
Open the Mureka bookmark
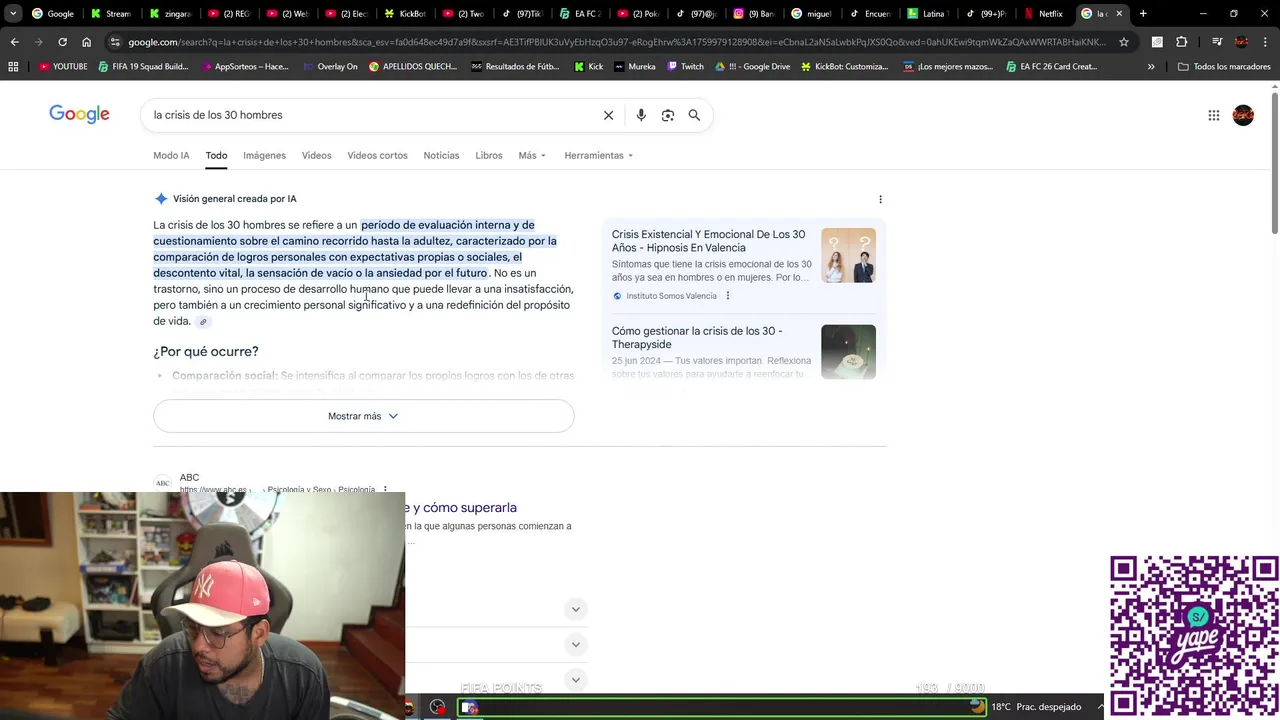click(x=635, y=66)
